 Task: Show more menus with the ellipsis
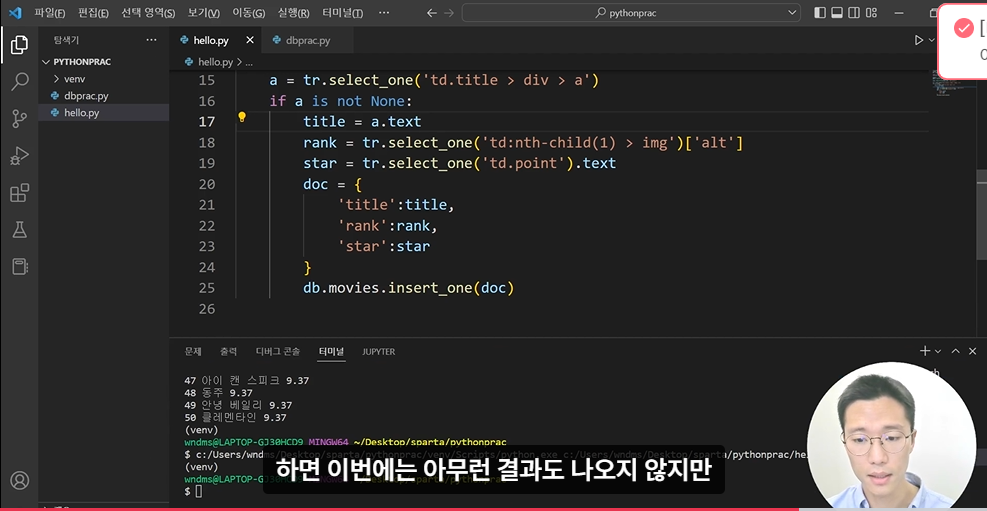coord(384,13)
